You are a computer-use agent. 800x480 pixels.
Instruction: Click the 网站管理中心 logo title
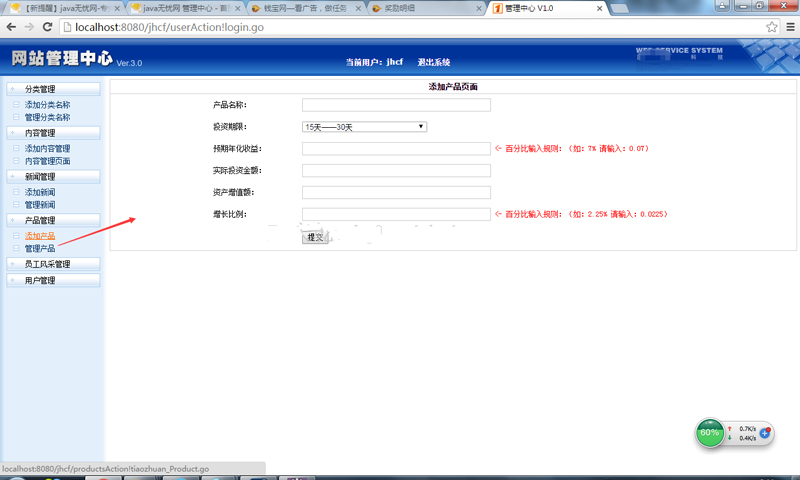pyautogui.click(x=62, y=58)
